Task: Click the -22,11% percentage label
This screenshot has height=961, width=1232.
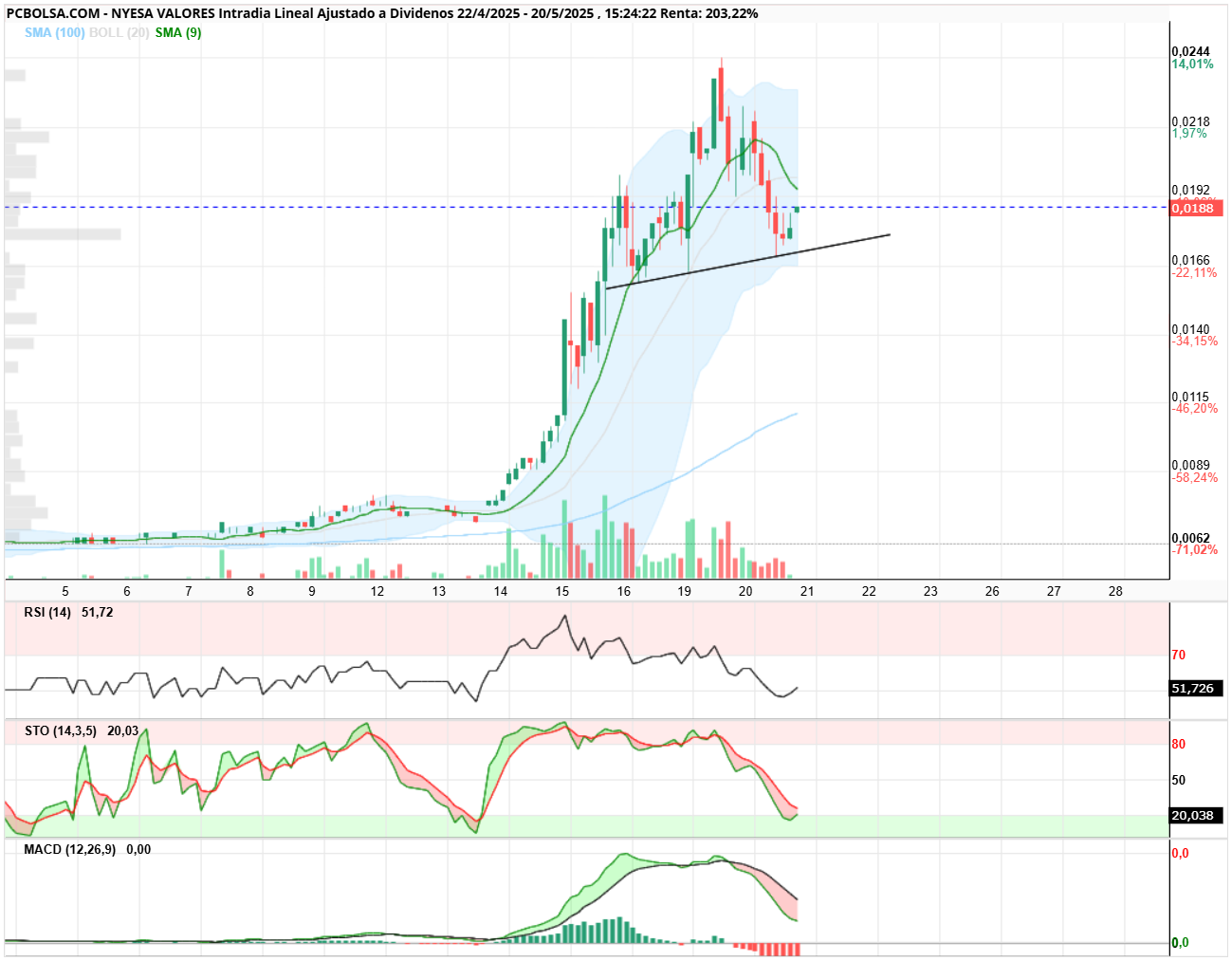Action: tap(1194, 273)
